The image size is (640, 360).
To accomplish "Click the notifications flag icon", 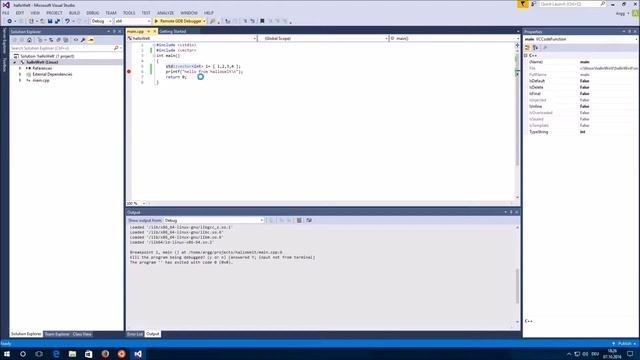I will point(523,4).
